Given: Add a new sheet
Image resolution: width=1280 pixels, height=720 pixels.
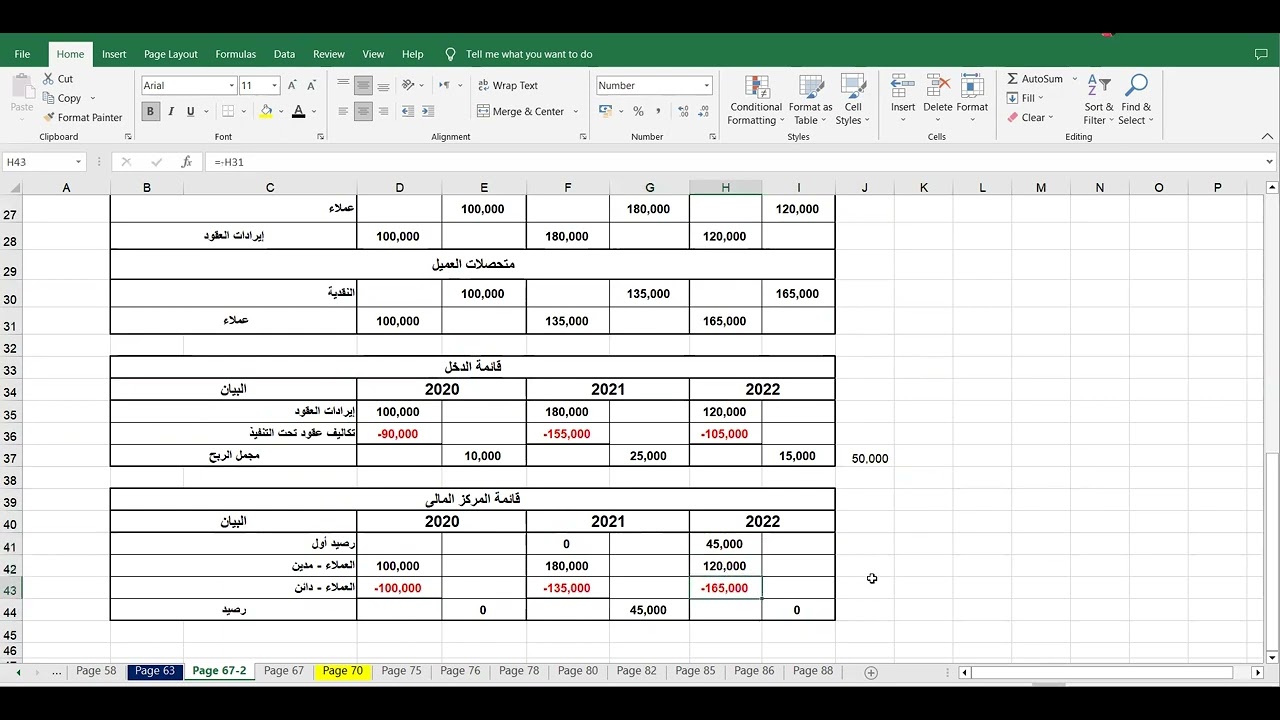Looking at the screenshot, I should pyautogui.click(x=871, y=672).
